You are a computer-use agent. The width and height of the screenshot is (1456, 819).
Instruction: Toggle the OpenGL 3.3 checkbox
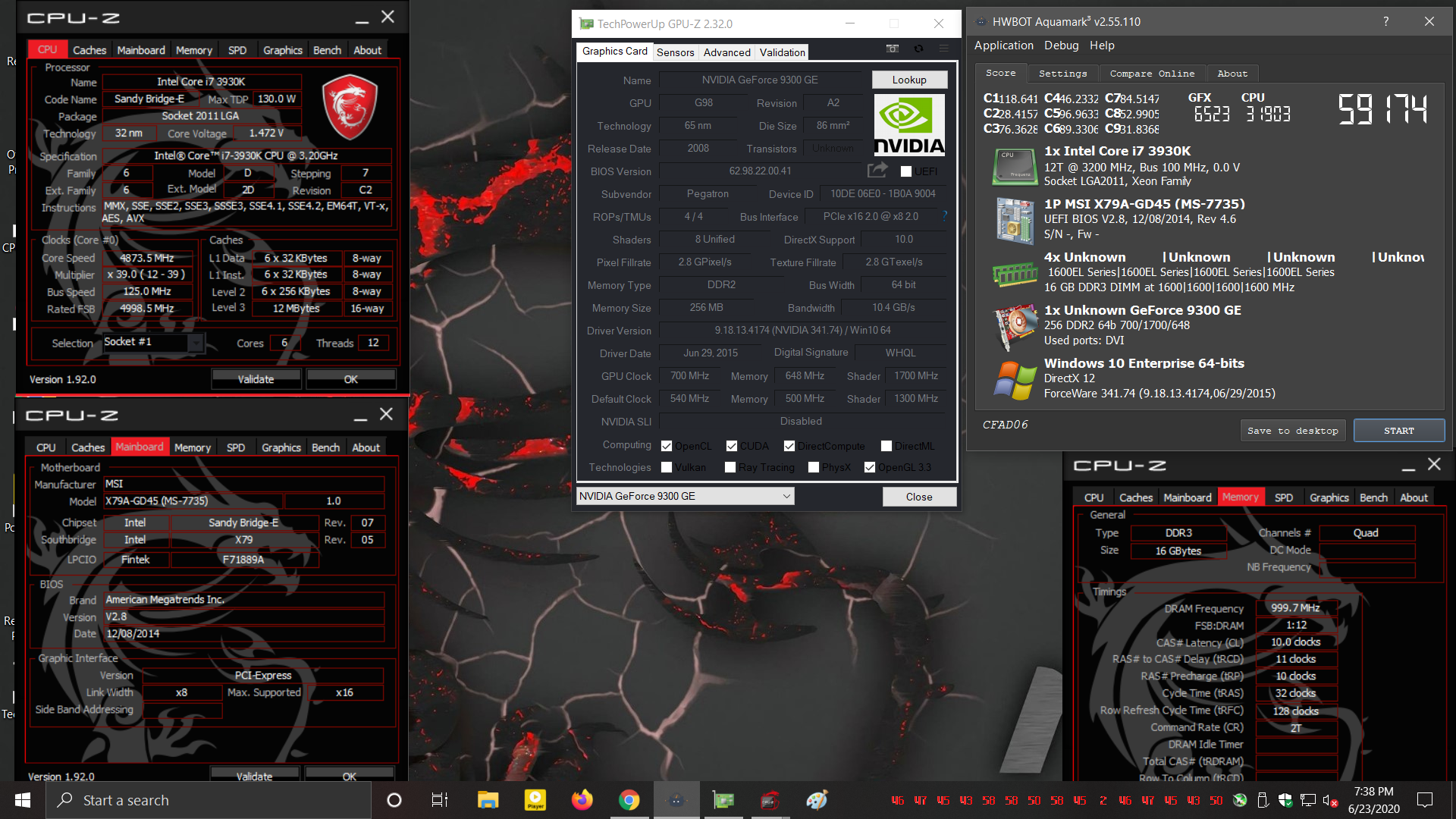coord(870,467)
